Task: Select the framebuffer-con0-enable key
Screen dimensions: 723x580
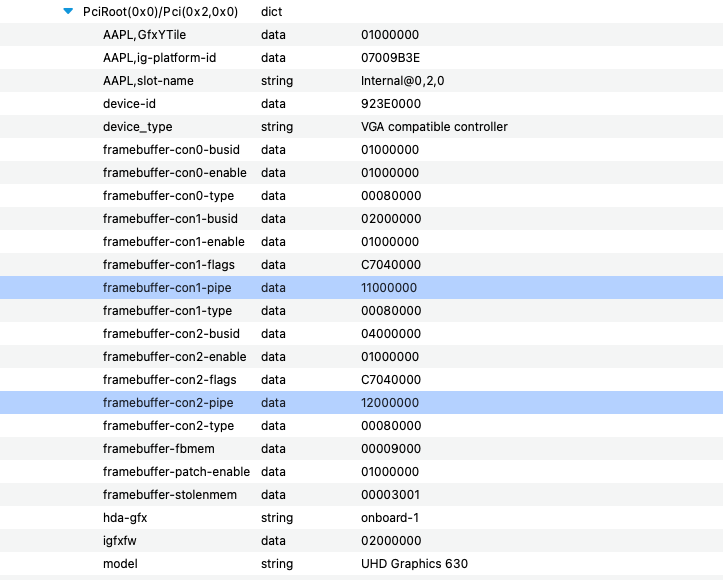Action: coord(175,173)
